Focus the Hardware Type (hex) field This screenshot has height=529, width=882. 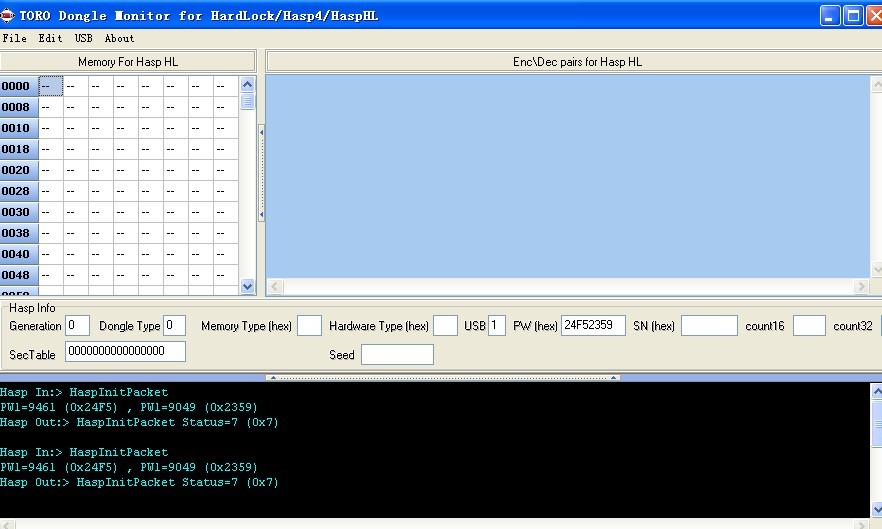click(x=446, y=325)
